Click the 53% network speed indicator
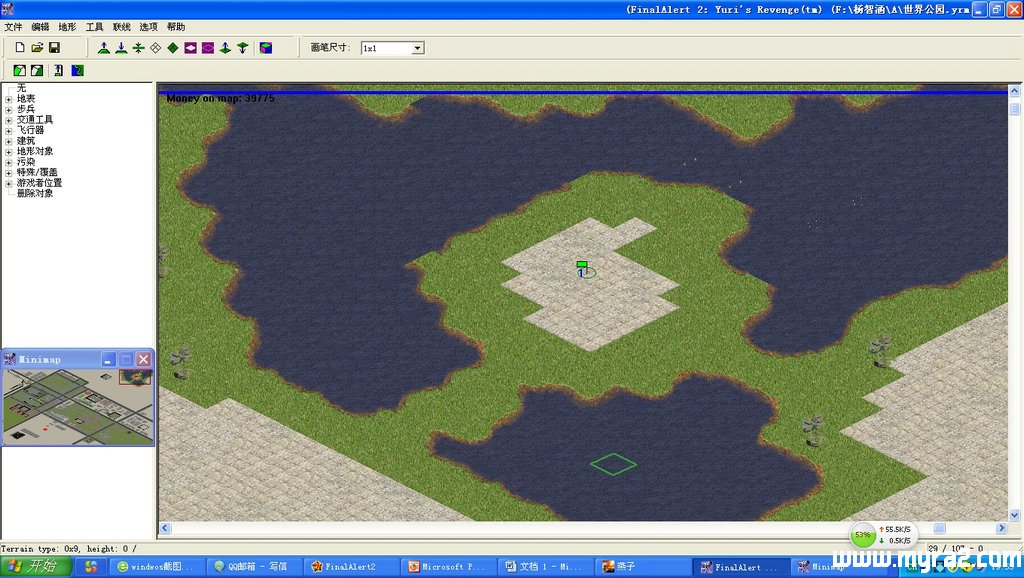 863,535
